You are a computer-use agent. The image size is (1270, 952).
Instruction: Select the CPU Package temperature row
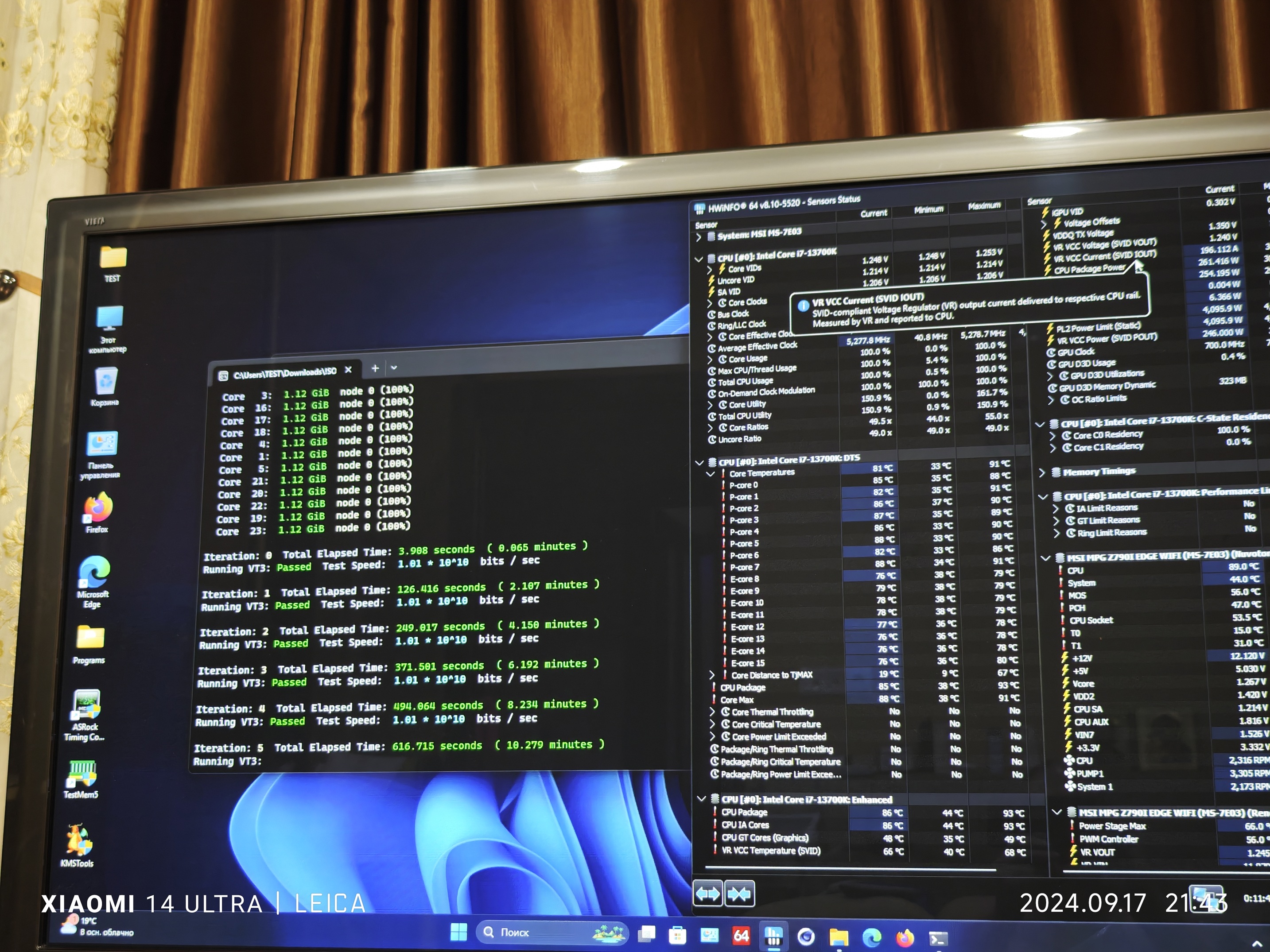click(x=743, y=688)
